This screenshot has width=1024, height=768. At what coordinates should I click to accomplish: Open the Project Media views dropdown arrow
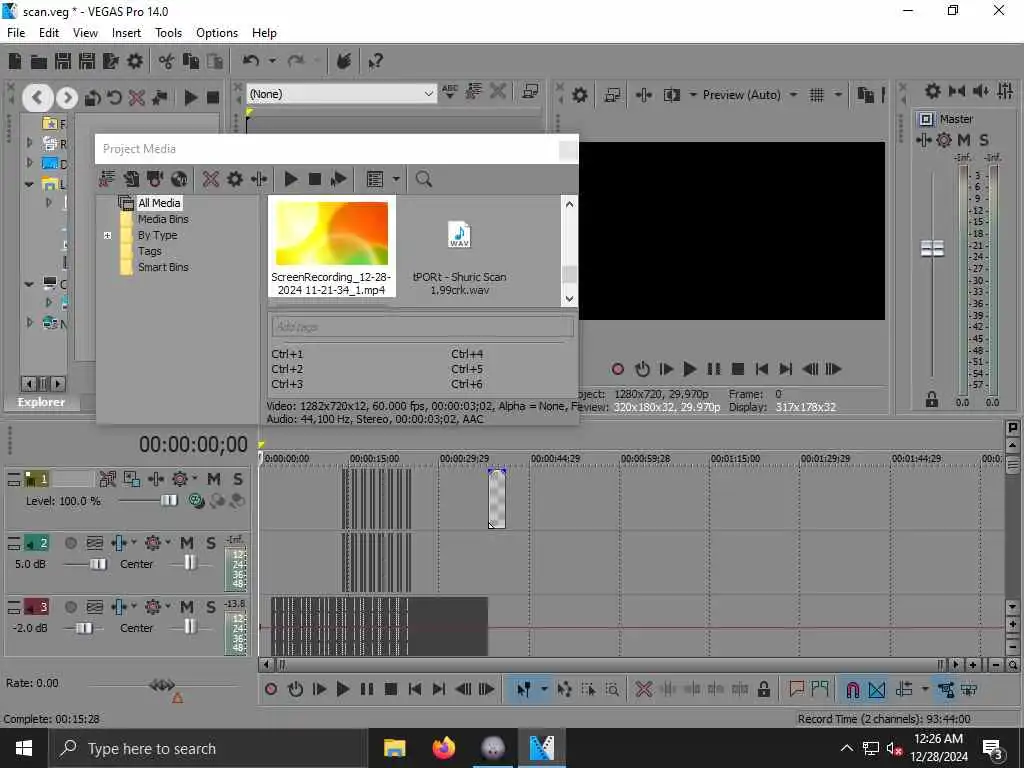click(396, 179)
